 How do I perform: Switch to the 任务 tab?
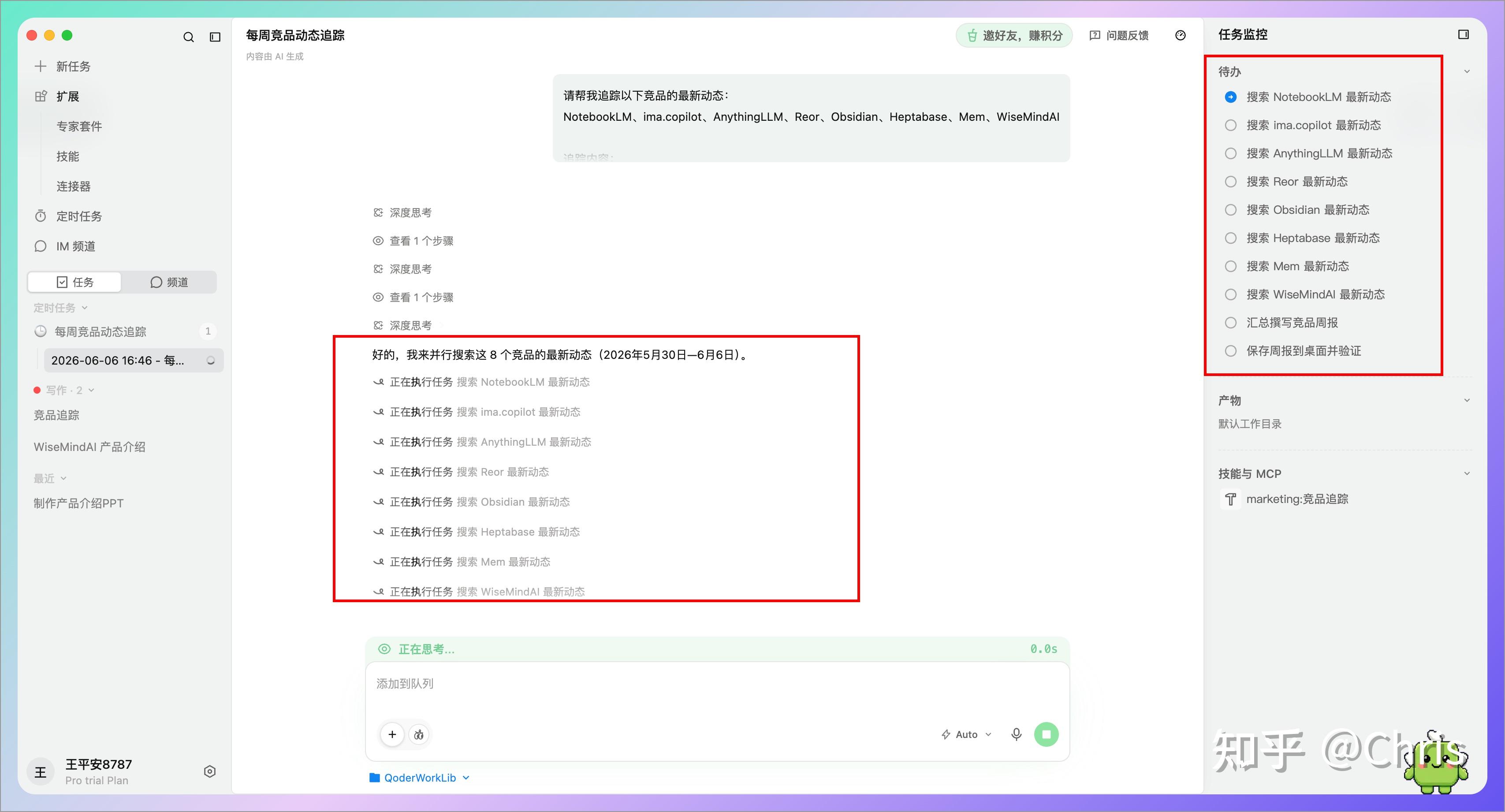point(74,282)
